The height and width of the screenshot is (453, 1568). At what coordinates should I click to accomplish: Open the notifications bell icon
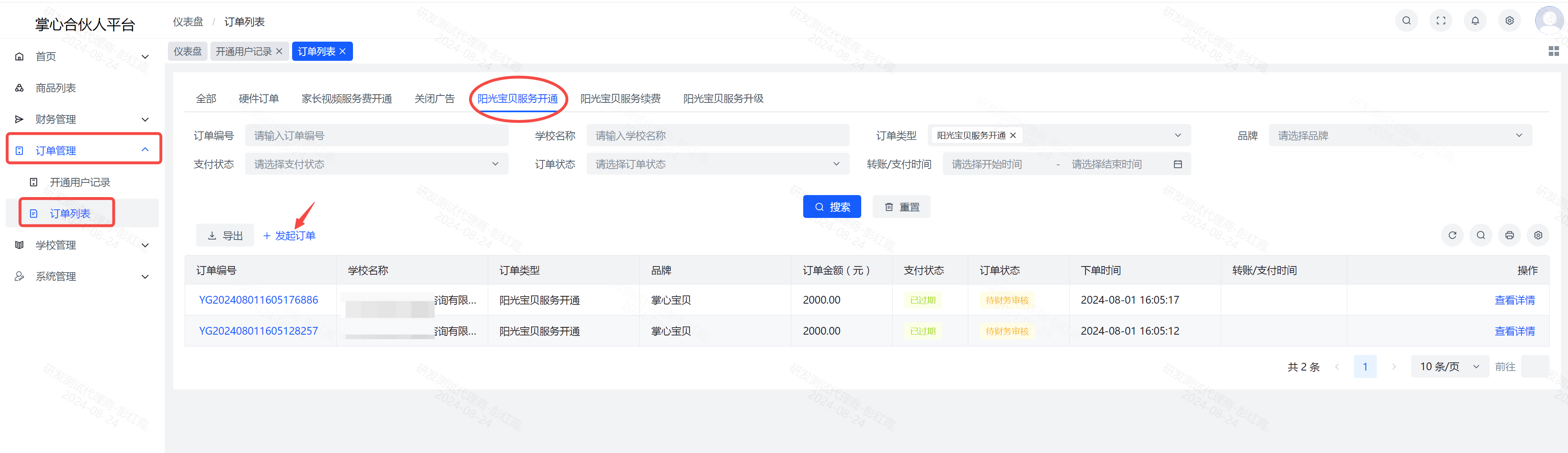[x=1475, y=21]
